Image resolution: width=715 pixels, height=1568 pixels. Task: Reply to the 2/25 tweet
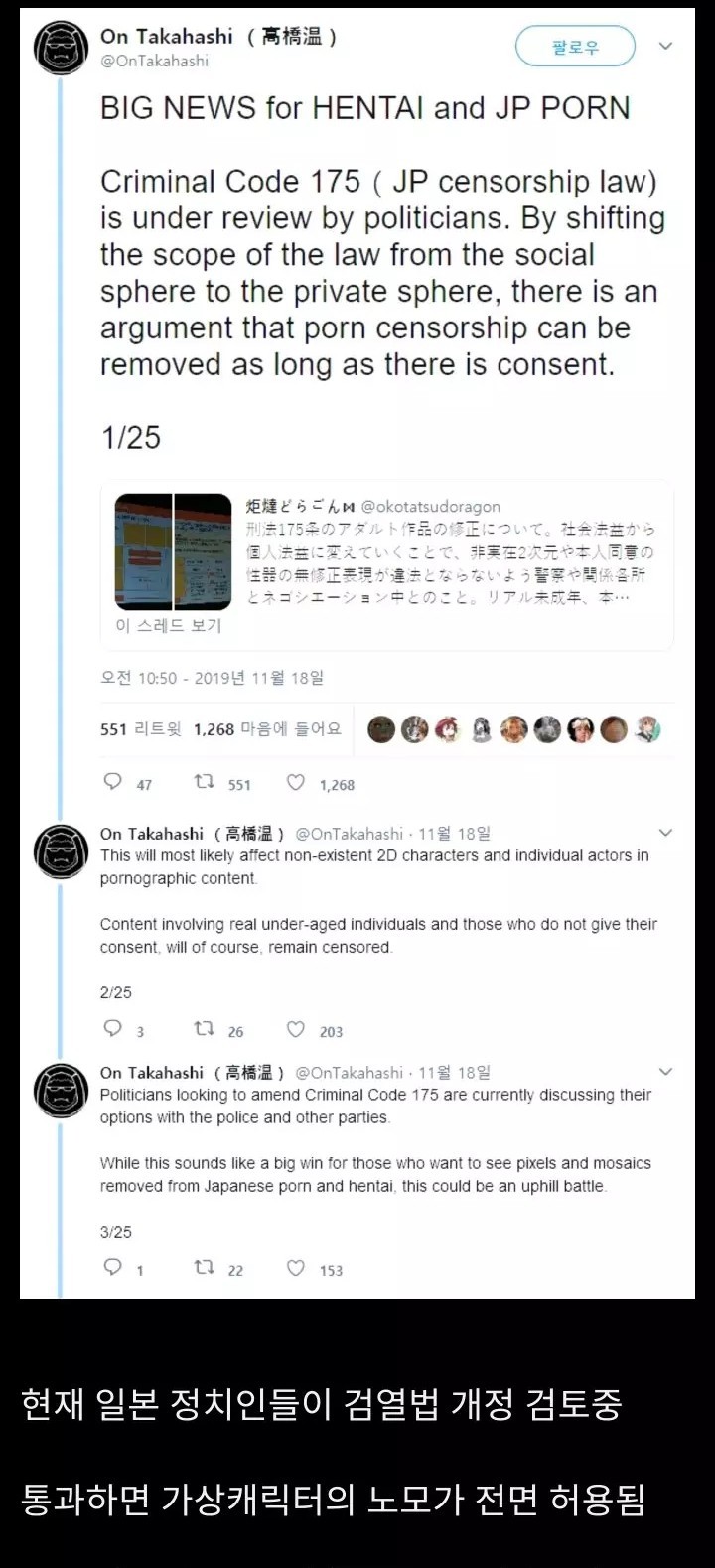pos(113,1029)
